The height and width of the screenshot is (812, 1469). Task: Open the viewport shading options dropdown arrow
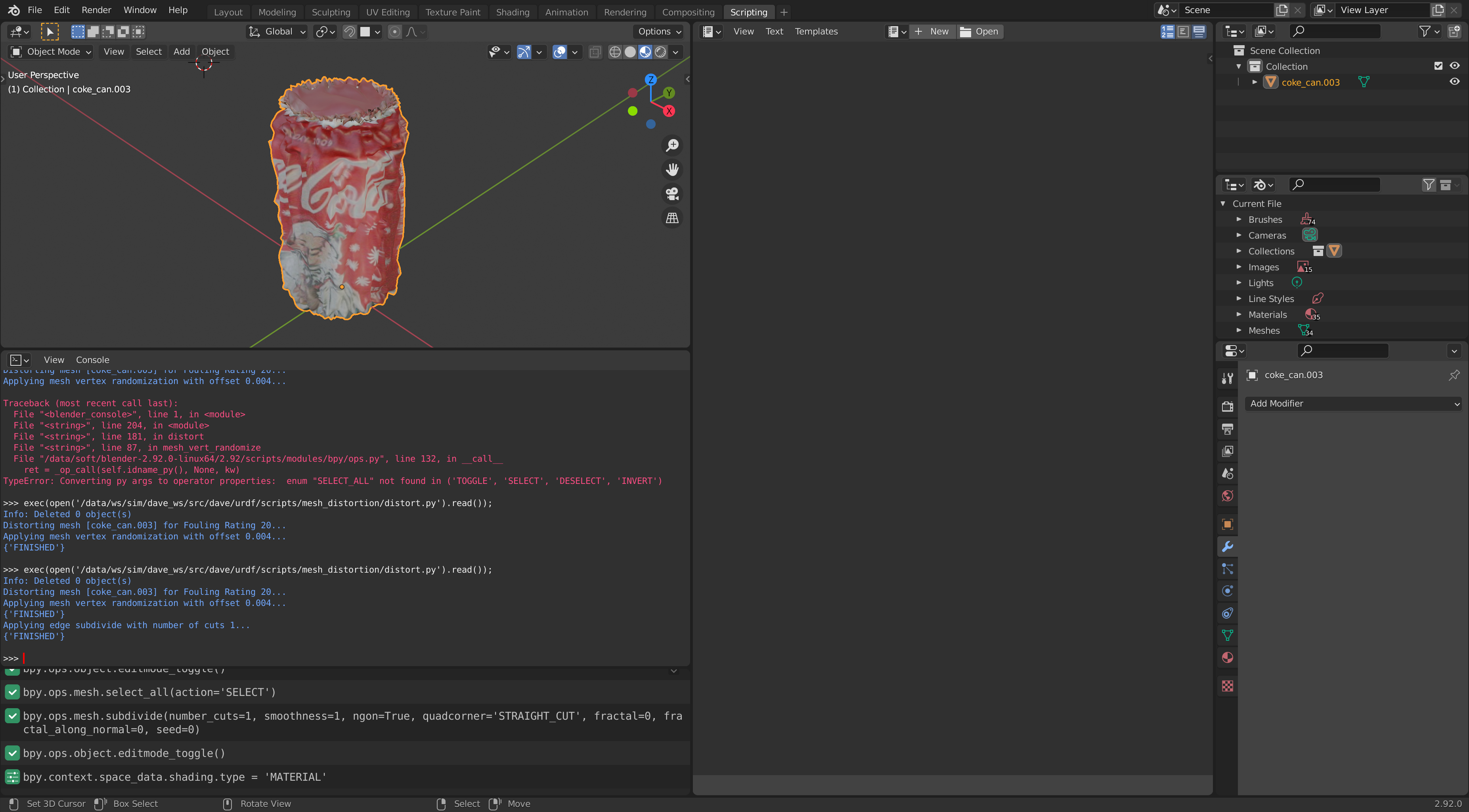point(676,52)
